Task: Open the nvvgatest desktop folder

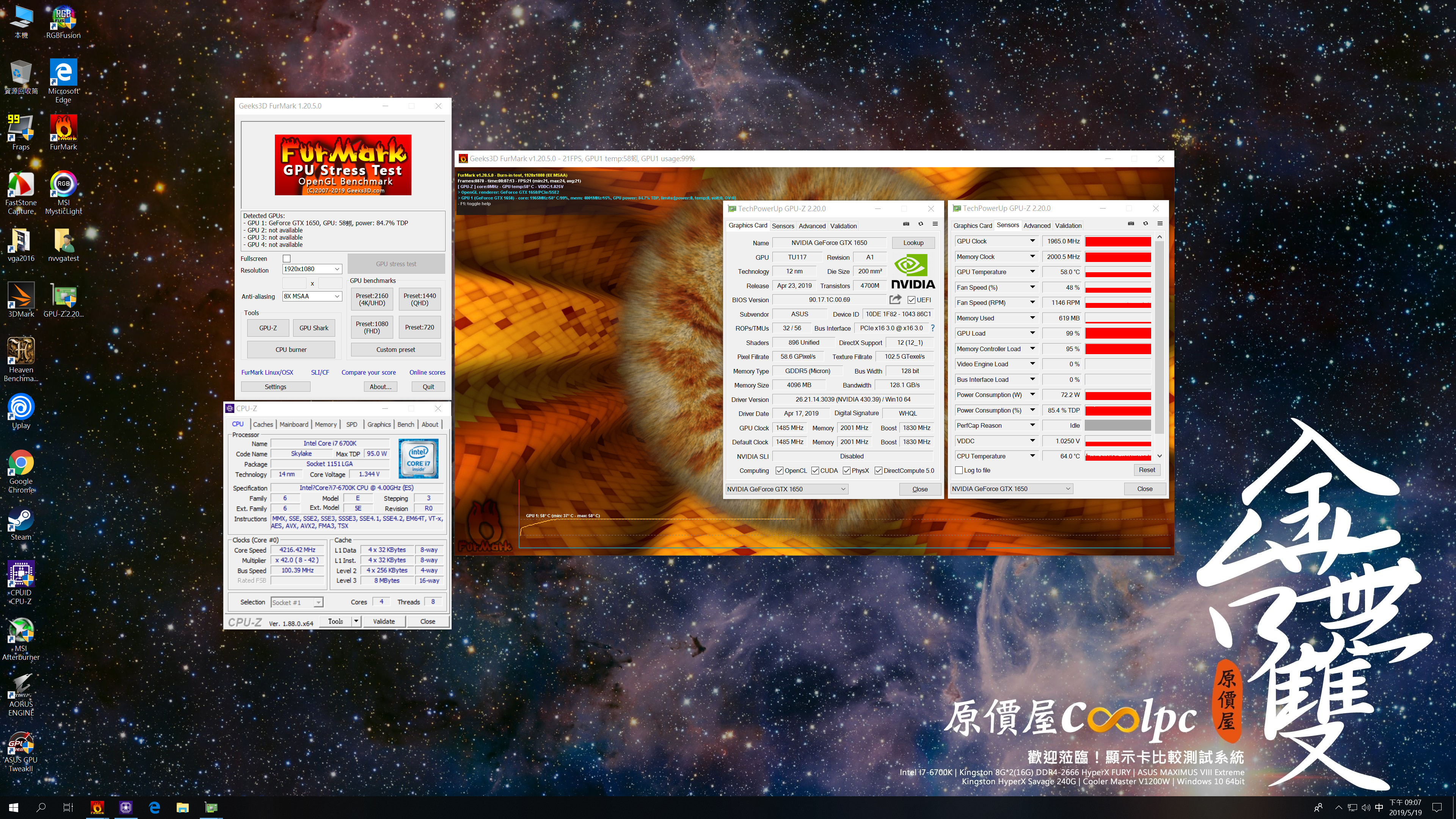Action: (63, 245)
